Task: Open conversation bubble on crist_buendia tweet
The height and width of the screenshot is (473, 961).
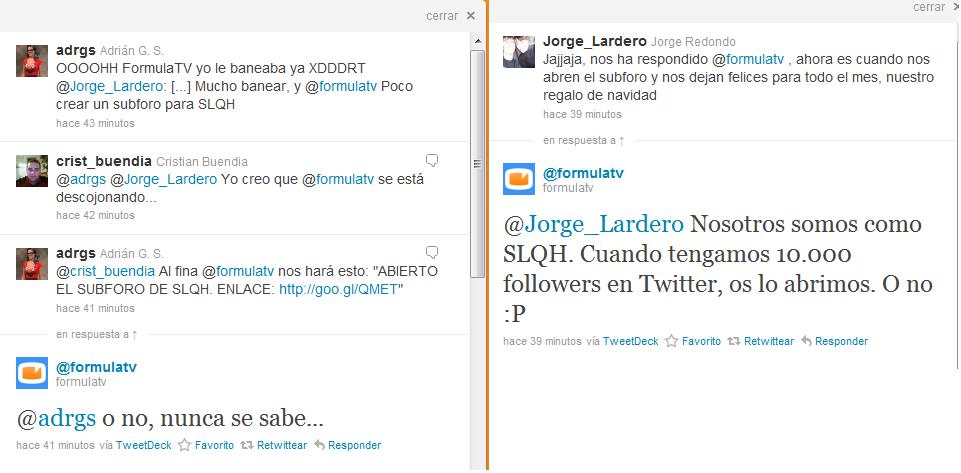Action: tap(432, 161)
